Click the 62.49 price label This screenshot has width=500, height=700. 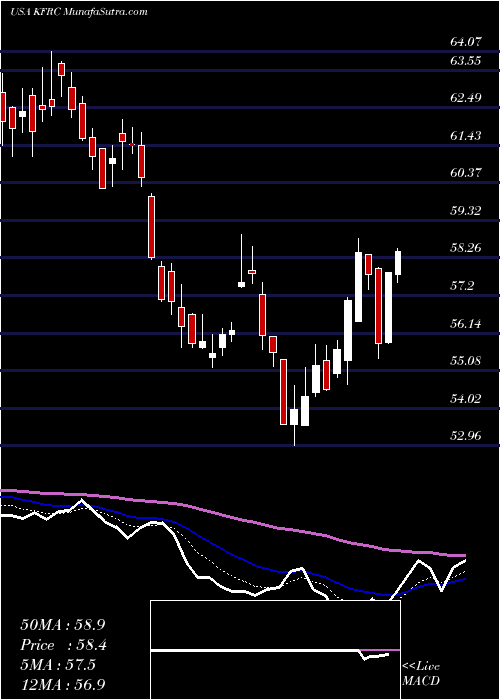[x=466, y=98]
